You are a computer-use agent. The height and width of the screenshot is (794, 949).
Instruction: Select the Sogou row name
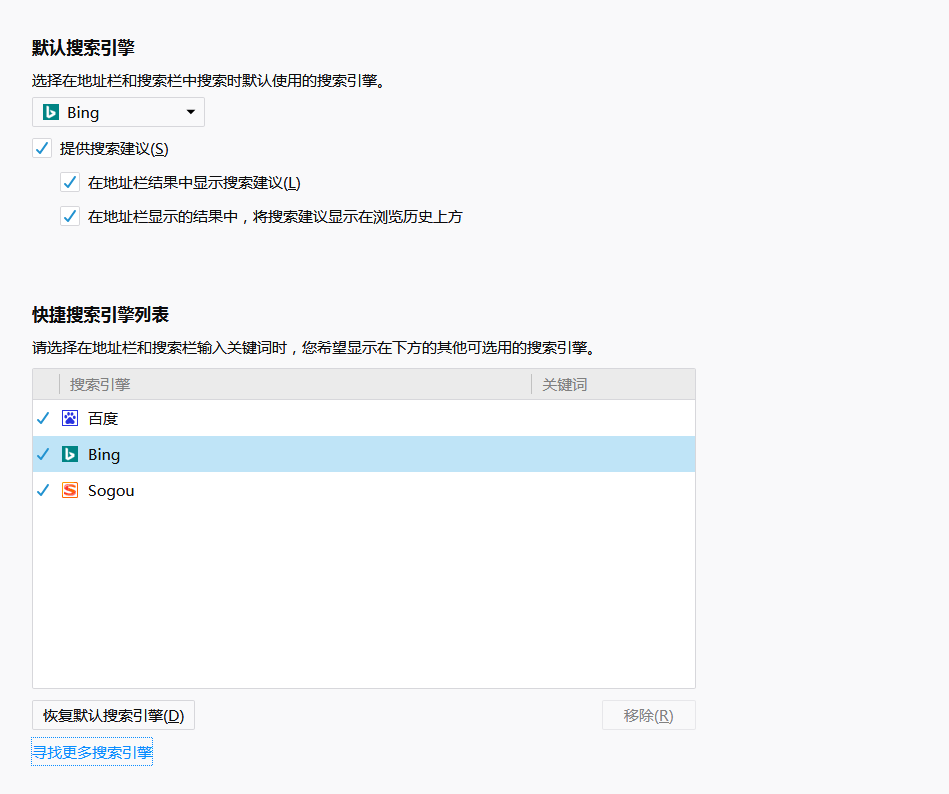tap(111, 491)
